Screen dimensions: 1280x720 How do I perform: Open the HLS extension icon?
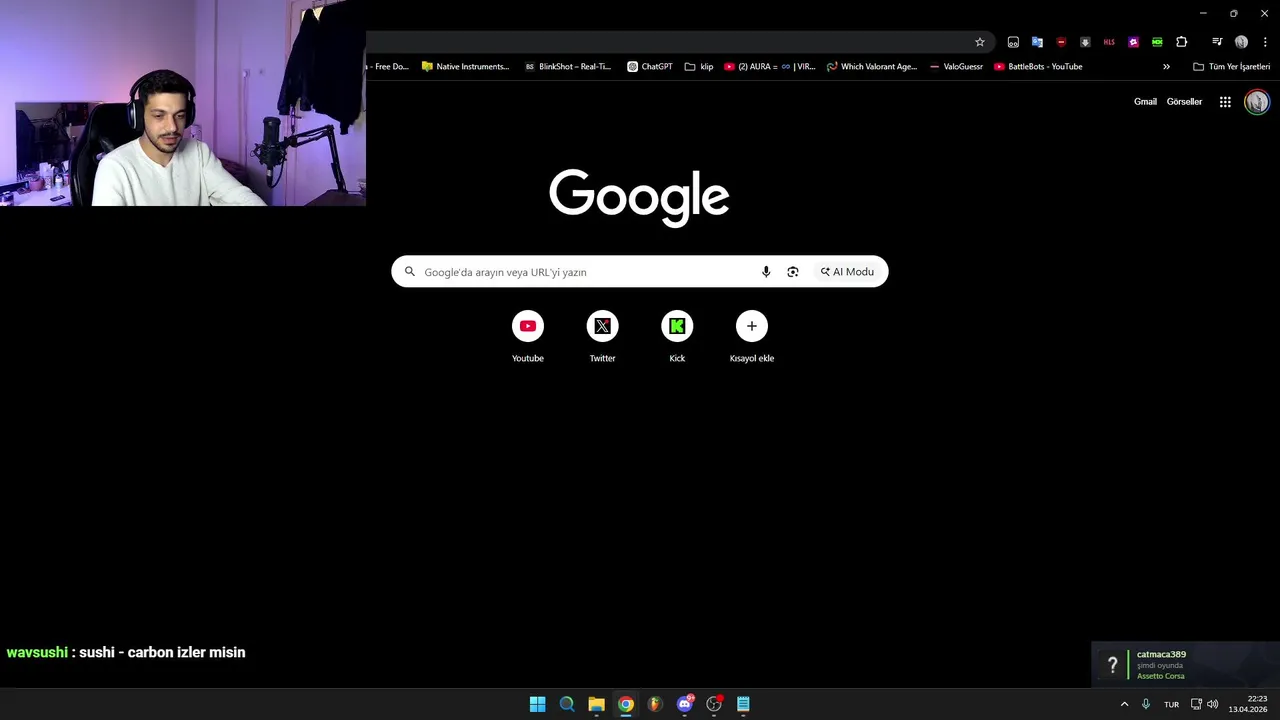pyautogui.click(x=1109, y=42)
